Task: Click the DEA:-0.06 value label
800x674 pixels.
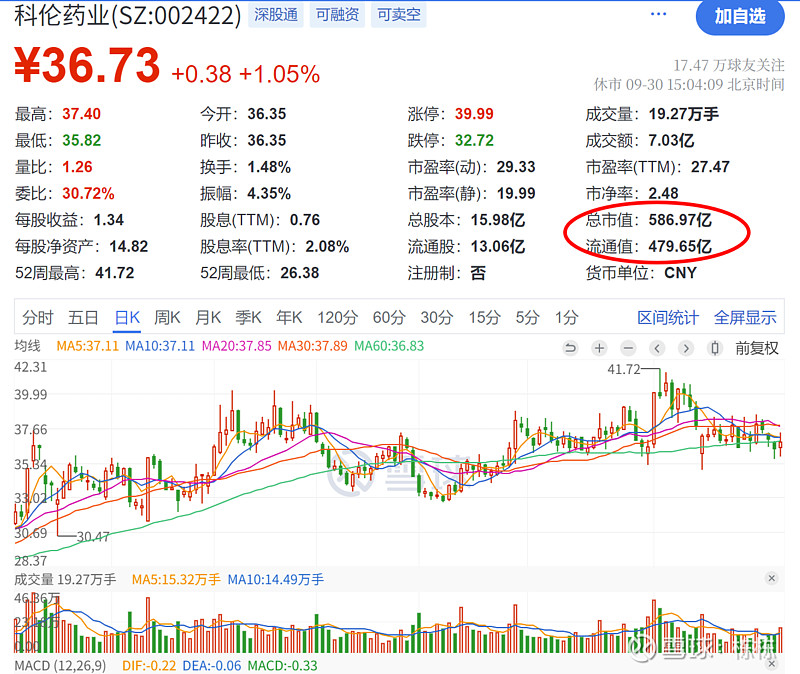Action: click(x=212, y=666)
